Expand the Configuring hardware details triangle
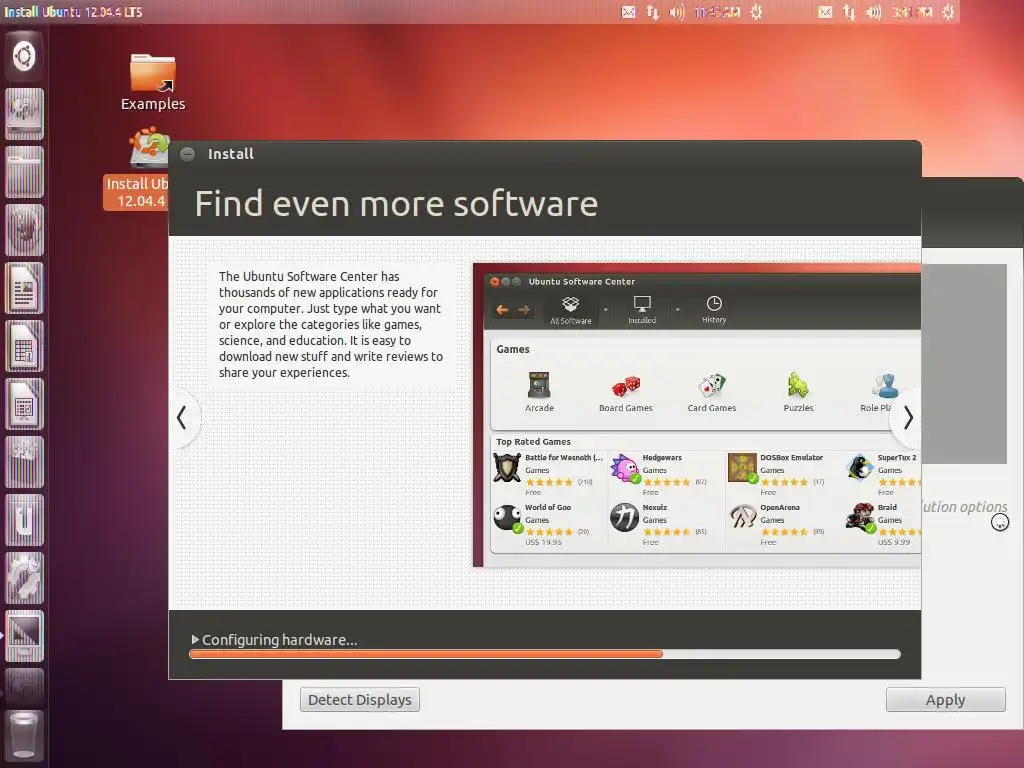This screenshot has height=768, width=1024. [195, 639]
